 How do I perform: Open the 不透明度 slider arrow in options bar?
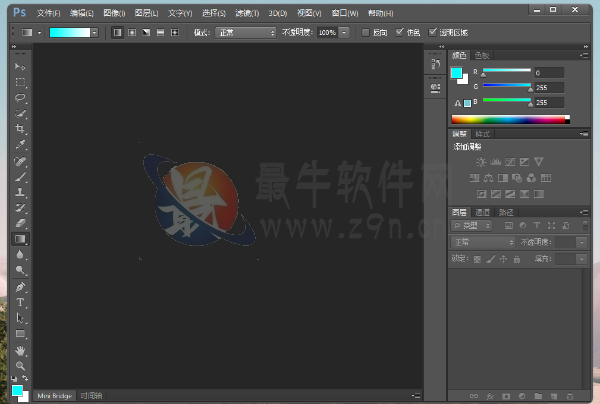[344, 33]
